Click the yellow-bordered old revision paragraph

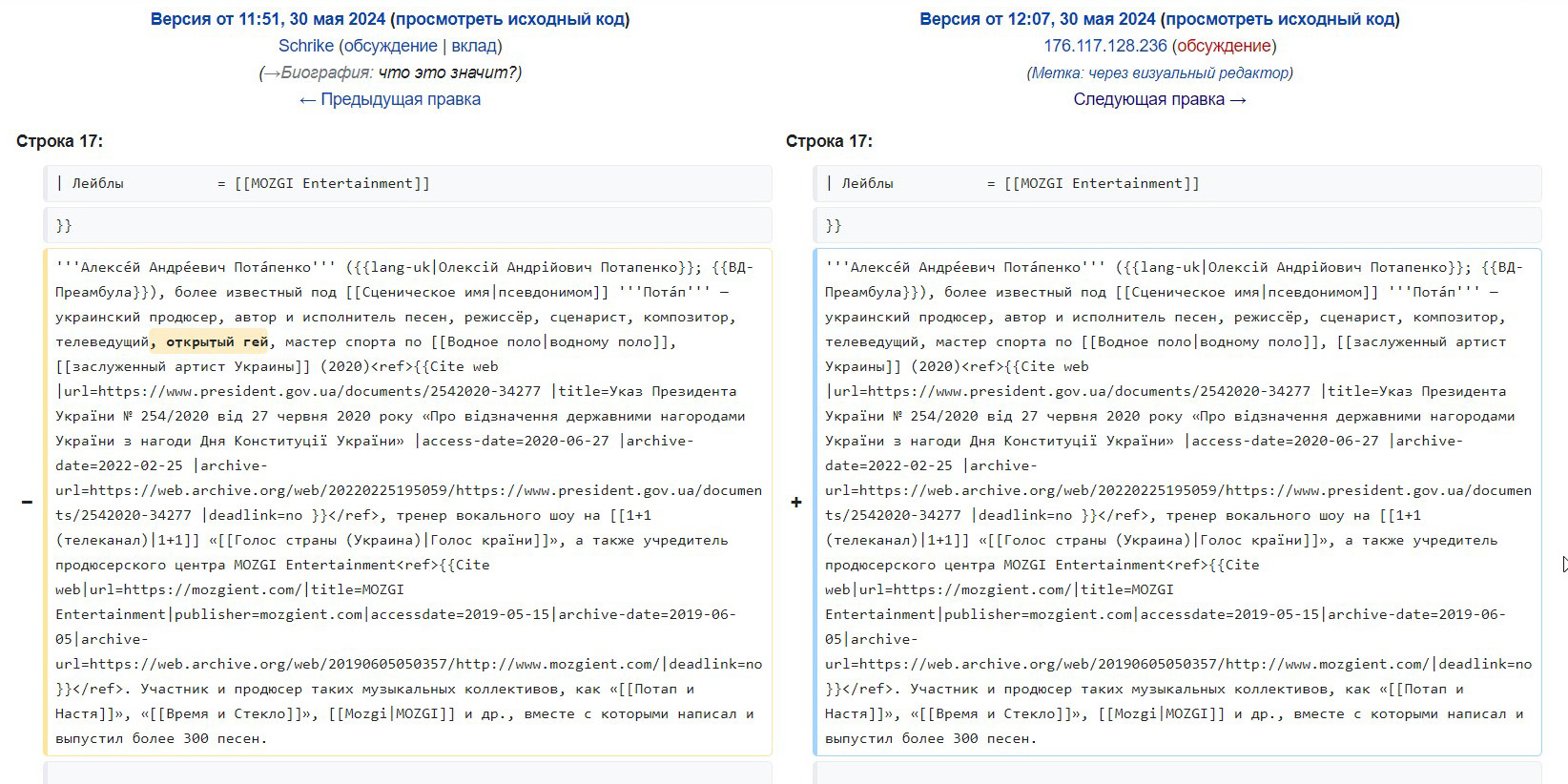pyautogui.click(x=408, y=503)
